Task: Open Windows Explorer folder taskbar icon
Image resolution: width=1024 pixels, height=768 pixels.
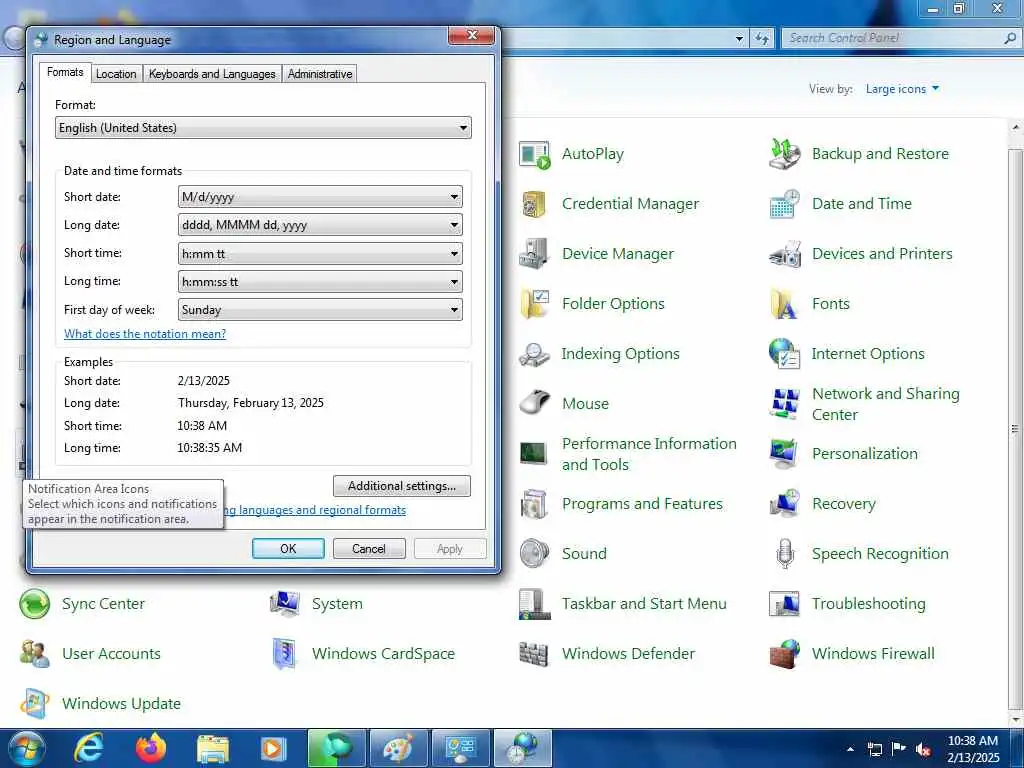Action: [x=213, y=748]
